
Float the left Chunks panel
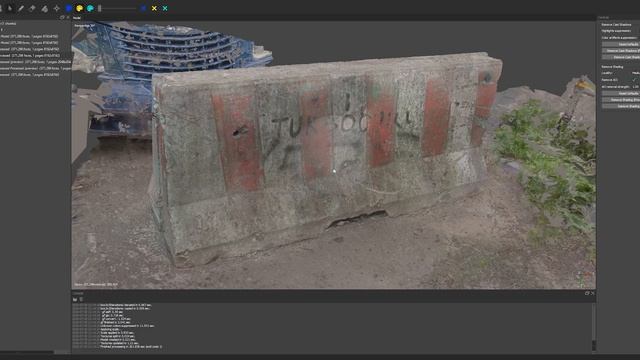62,18
